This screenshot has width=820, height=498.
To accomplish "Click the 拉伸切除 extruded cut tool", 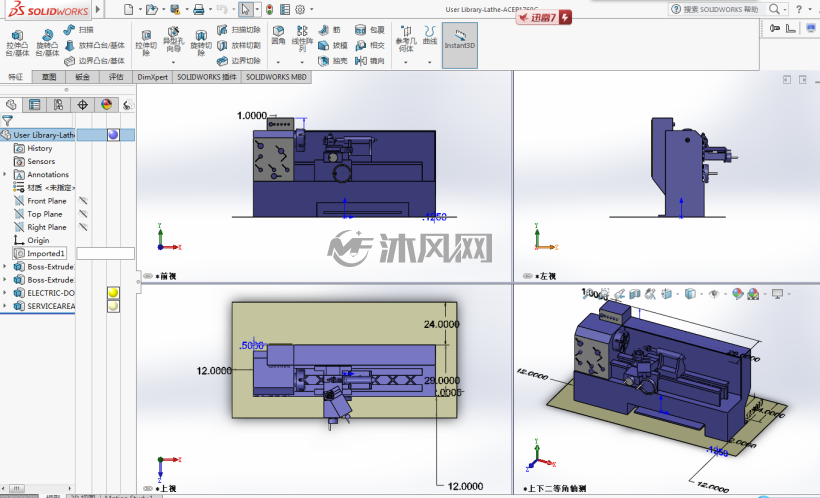I will tap(146, 43).
